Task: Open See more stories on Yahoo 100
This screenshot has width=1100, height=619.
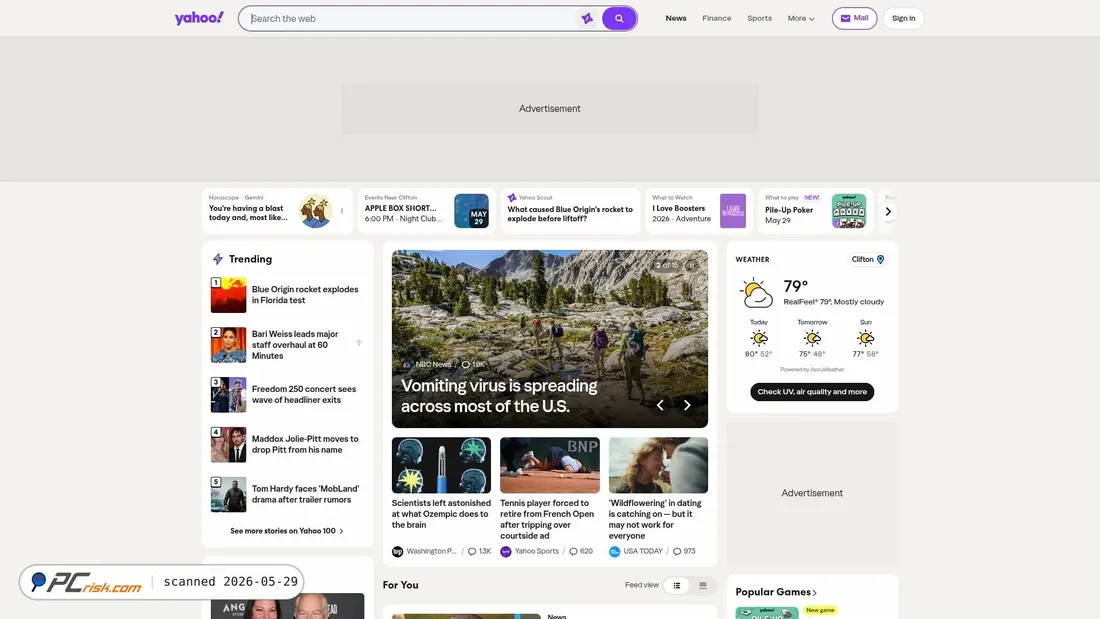Action: pyautogui.click(x=286, y=531)
